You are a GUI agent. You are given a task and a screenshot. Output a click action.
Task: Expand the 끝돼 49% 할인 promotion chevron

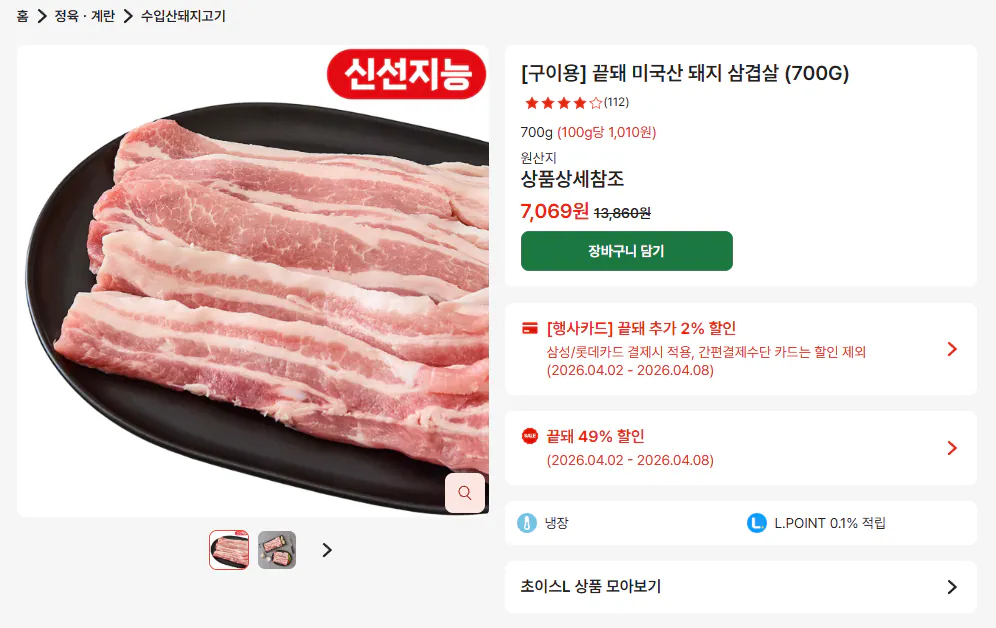[951, 448]
